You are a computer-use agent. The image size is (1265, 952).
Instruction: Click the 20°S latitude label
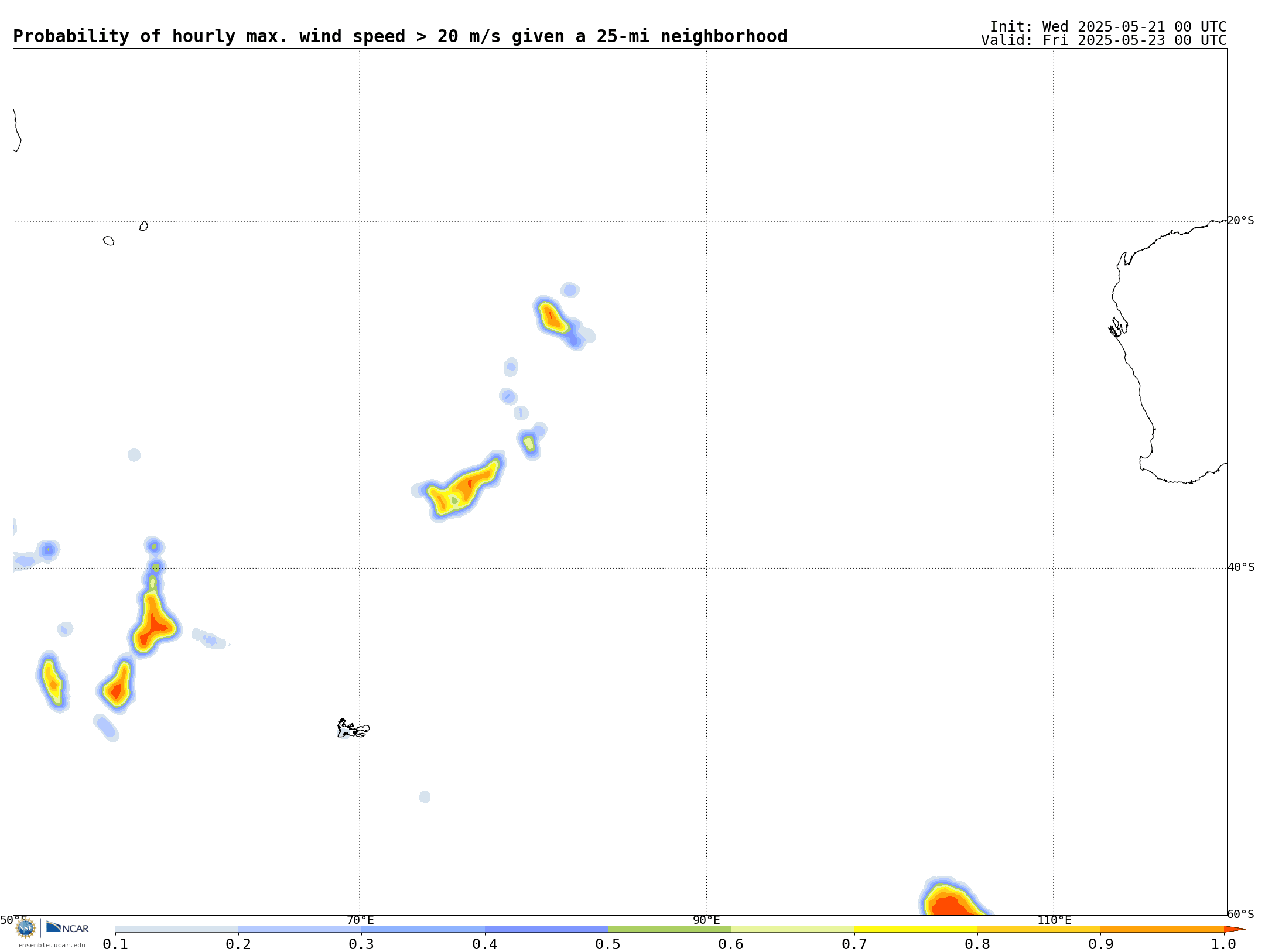[1241, 221]
